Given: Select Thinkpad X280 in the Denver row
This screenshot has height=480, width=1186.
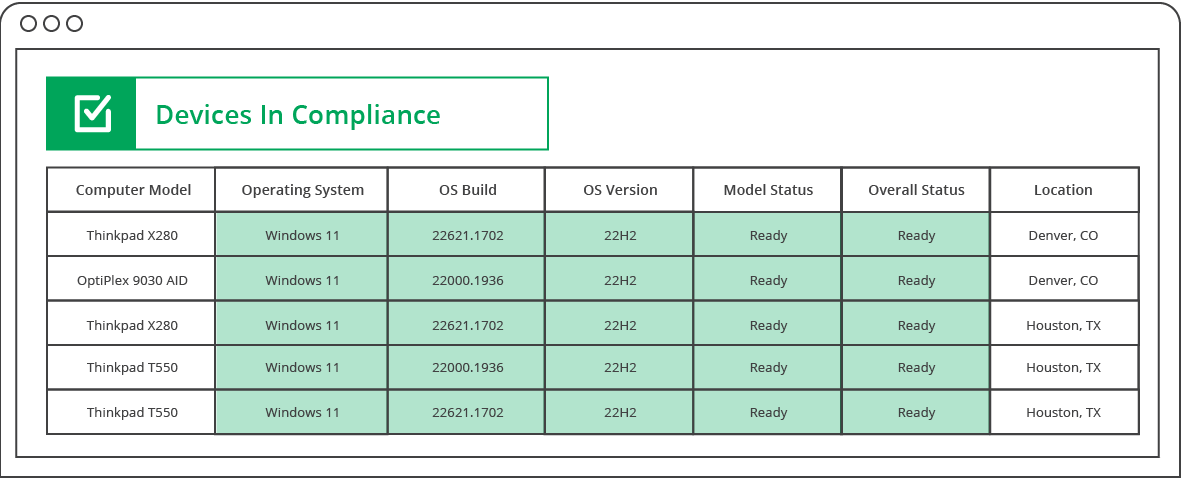Looking at the screenshot, I should pos(132,235).
